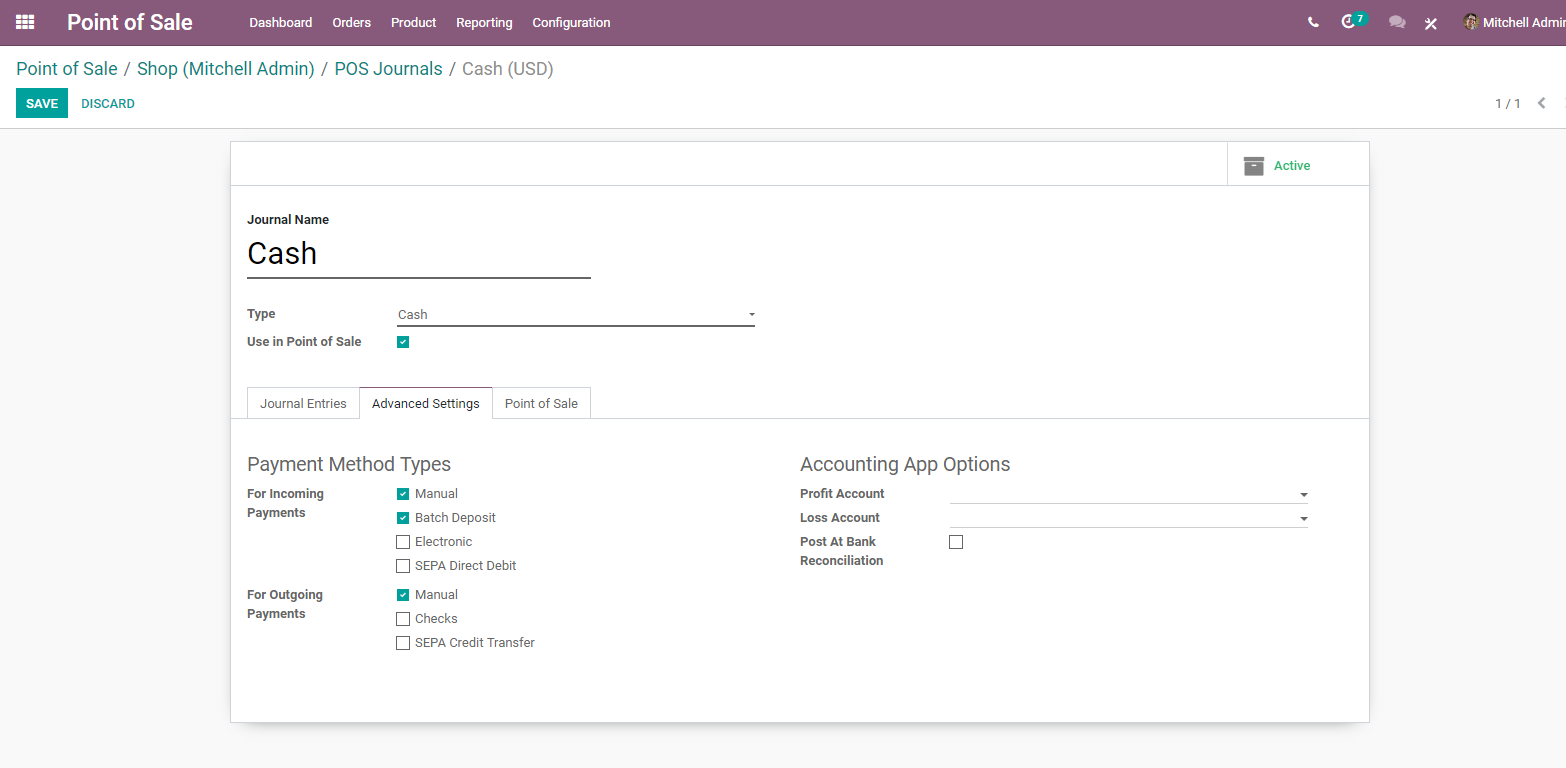This screenshot has width=1566, height=768.
Task: Open the Reporting menu
Action: [484, 22]
